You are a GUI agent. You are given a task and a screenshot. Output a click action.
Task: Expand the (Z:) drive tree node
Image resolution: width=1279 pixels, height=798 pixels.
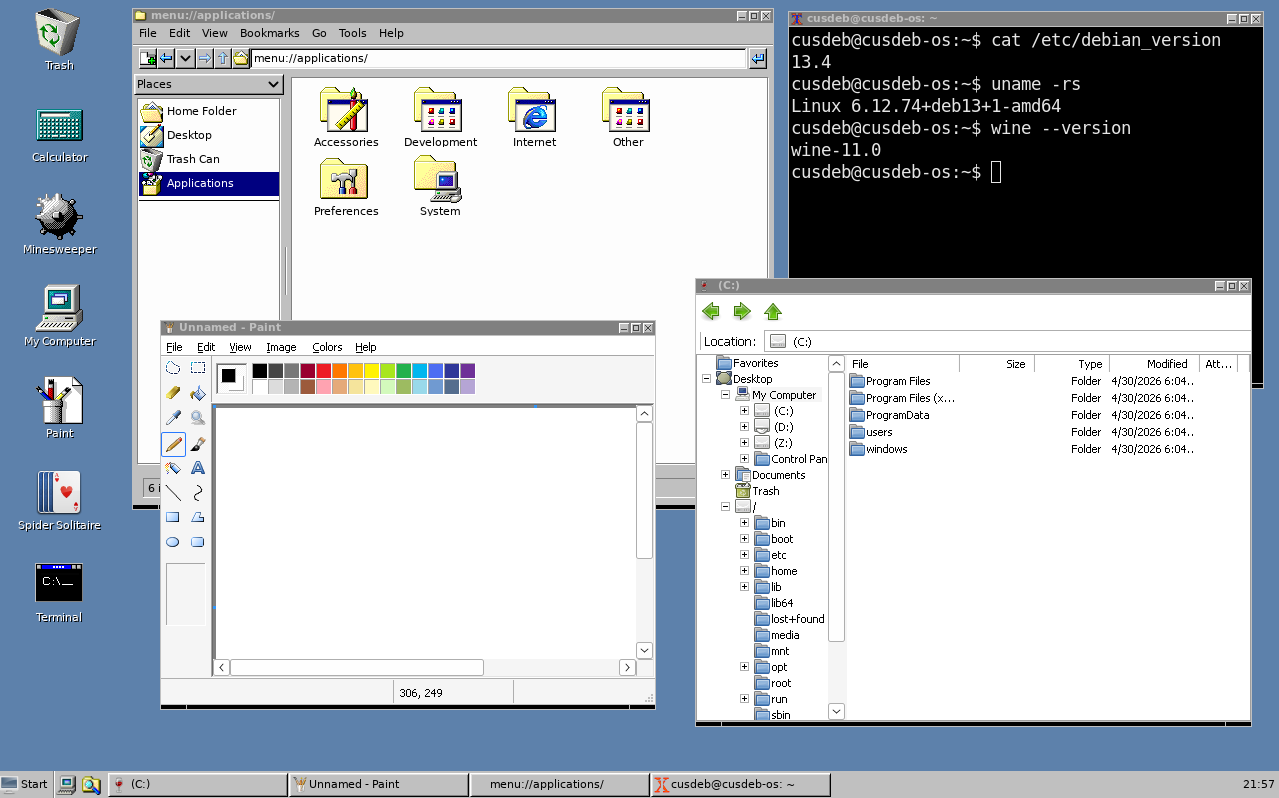[x=744, y=443]
